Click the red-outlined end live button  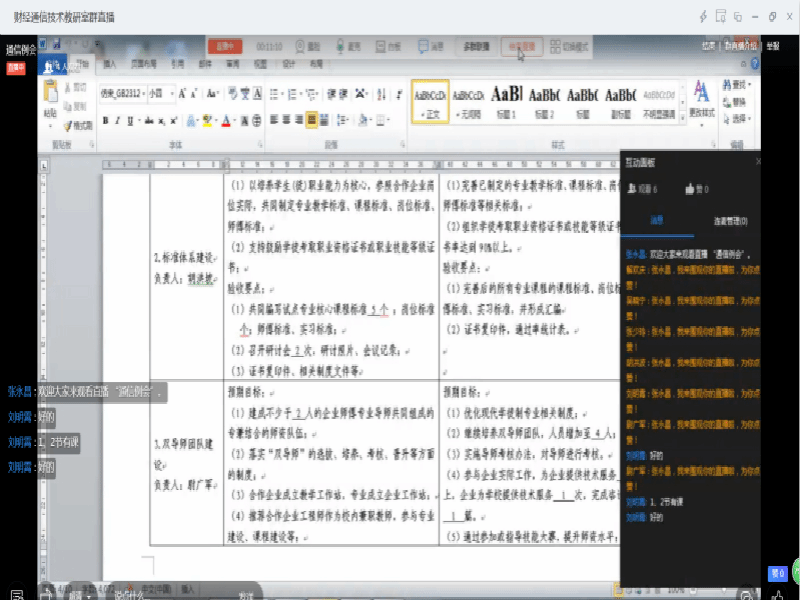[522, 46]
